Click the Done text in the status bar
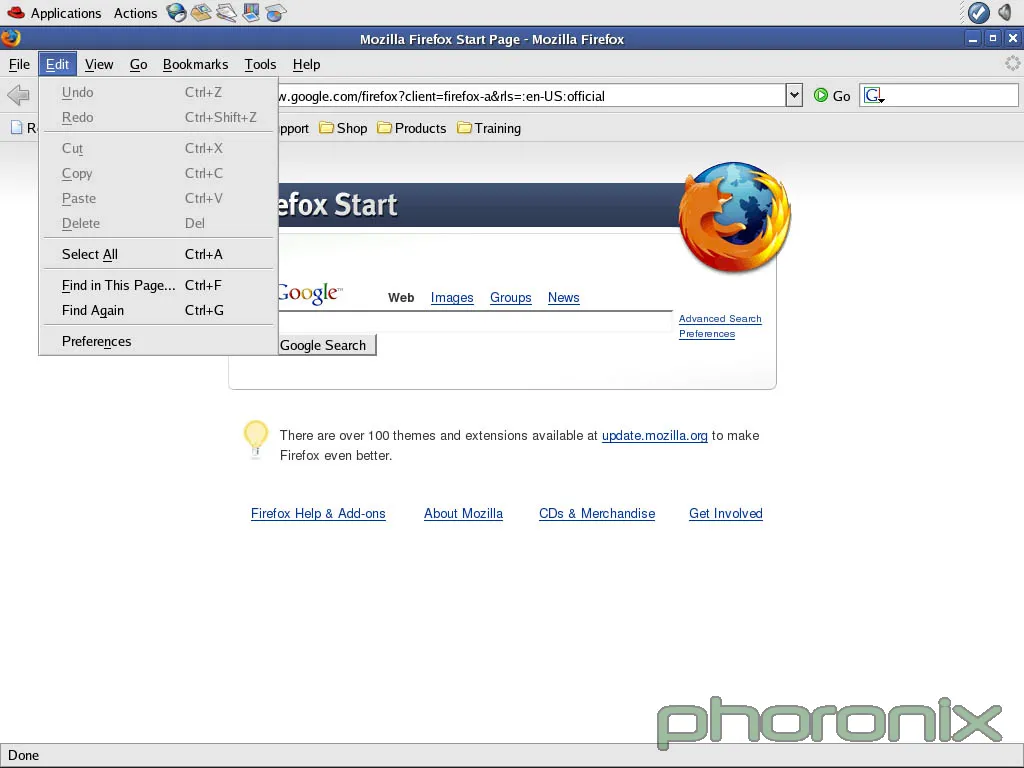This screenshot has height=768, width=1024. [x=24, y=756]
